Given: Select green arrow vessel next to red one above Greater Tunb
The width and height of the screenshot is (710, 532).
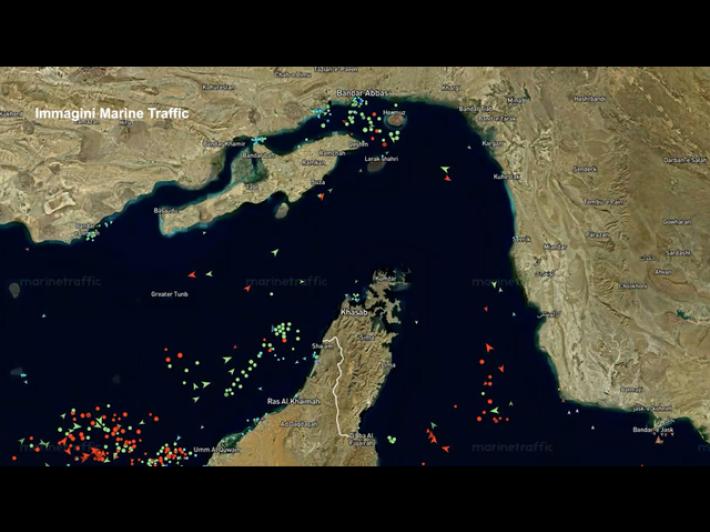Looking at the screenshot, I should coord(209,274).
